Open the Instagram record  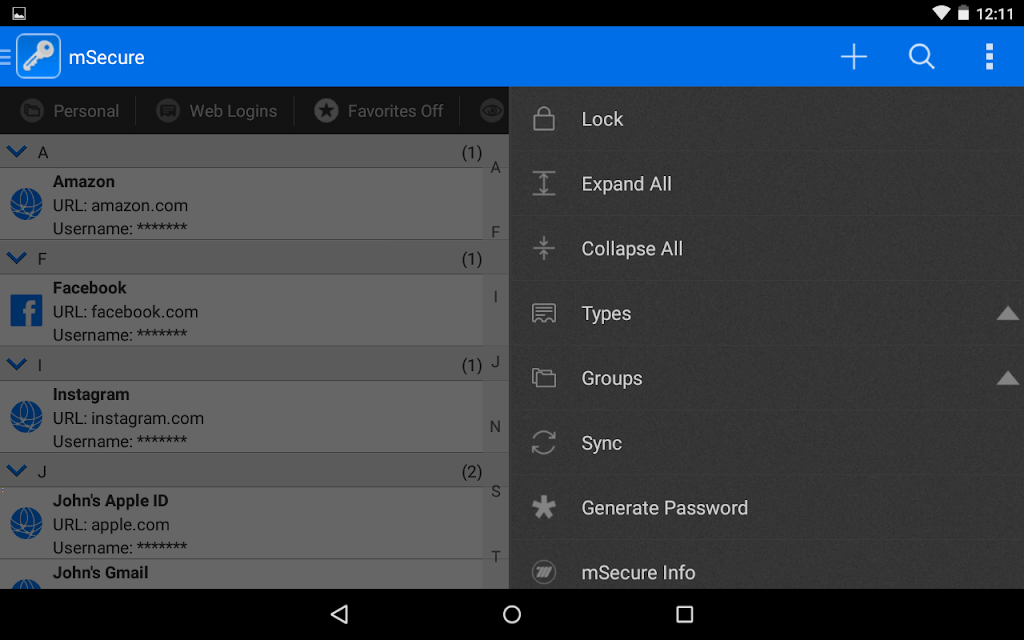click(242, 417)
